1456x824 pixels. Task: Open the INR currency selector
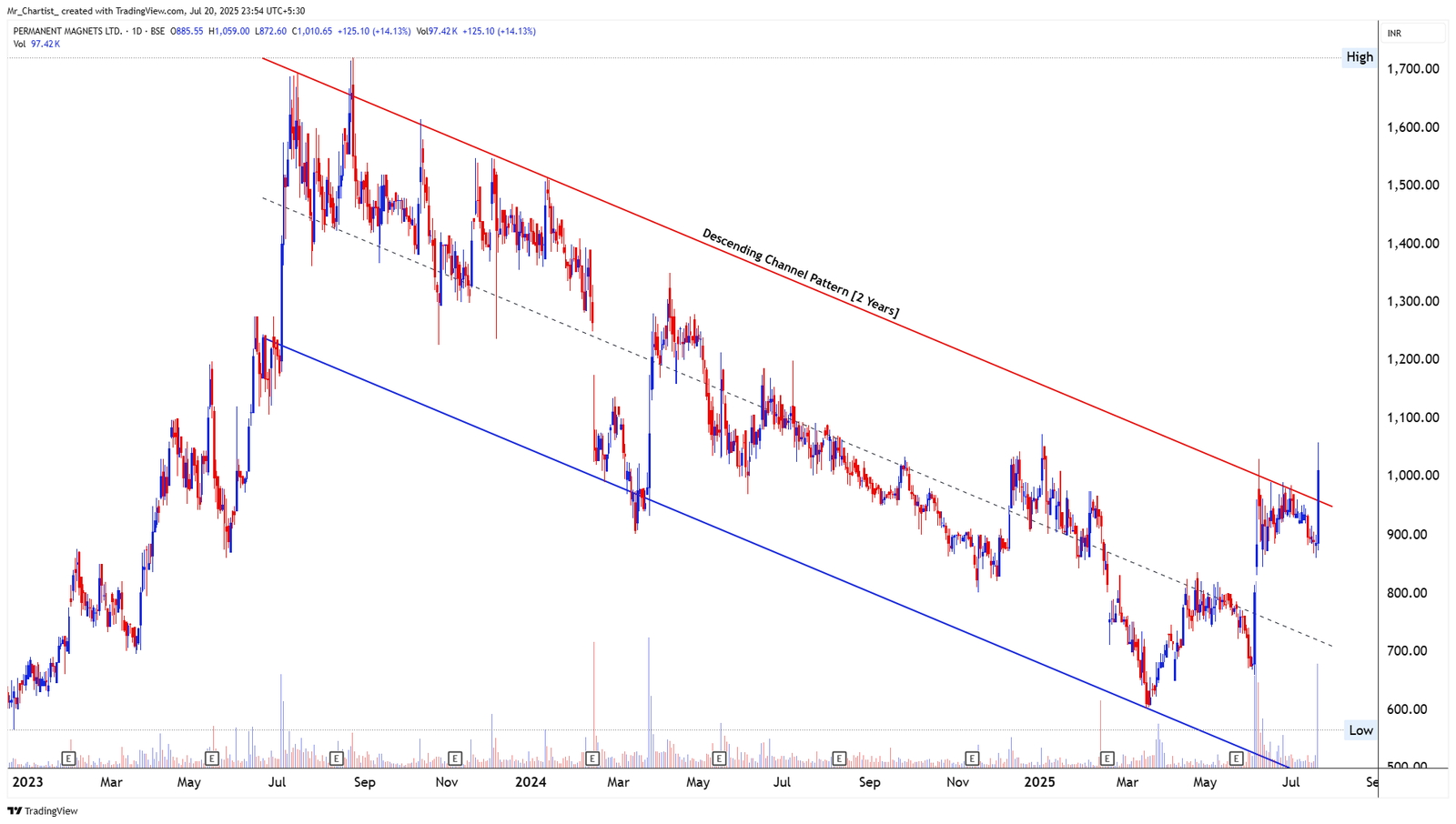(x=1392, y=32)
